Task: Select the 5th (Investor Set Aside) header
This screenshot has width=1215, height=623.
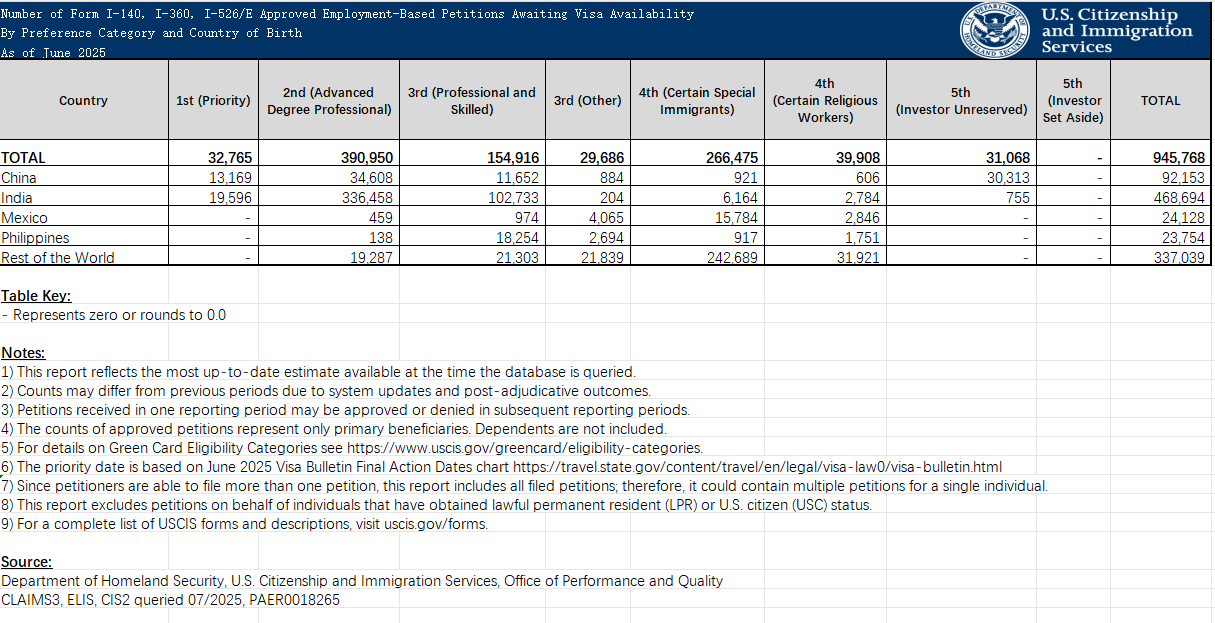Action: pyautogui.click(x=1073, y=100)
